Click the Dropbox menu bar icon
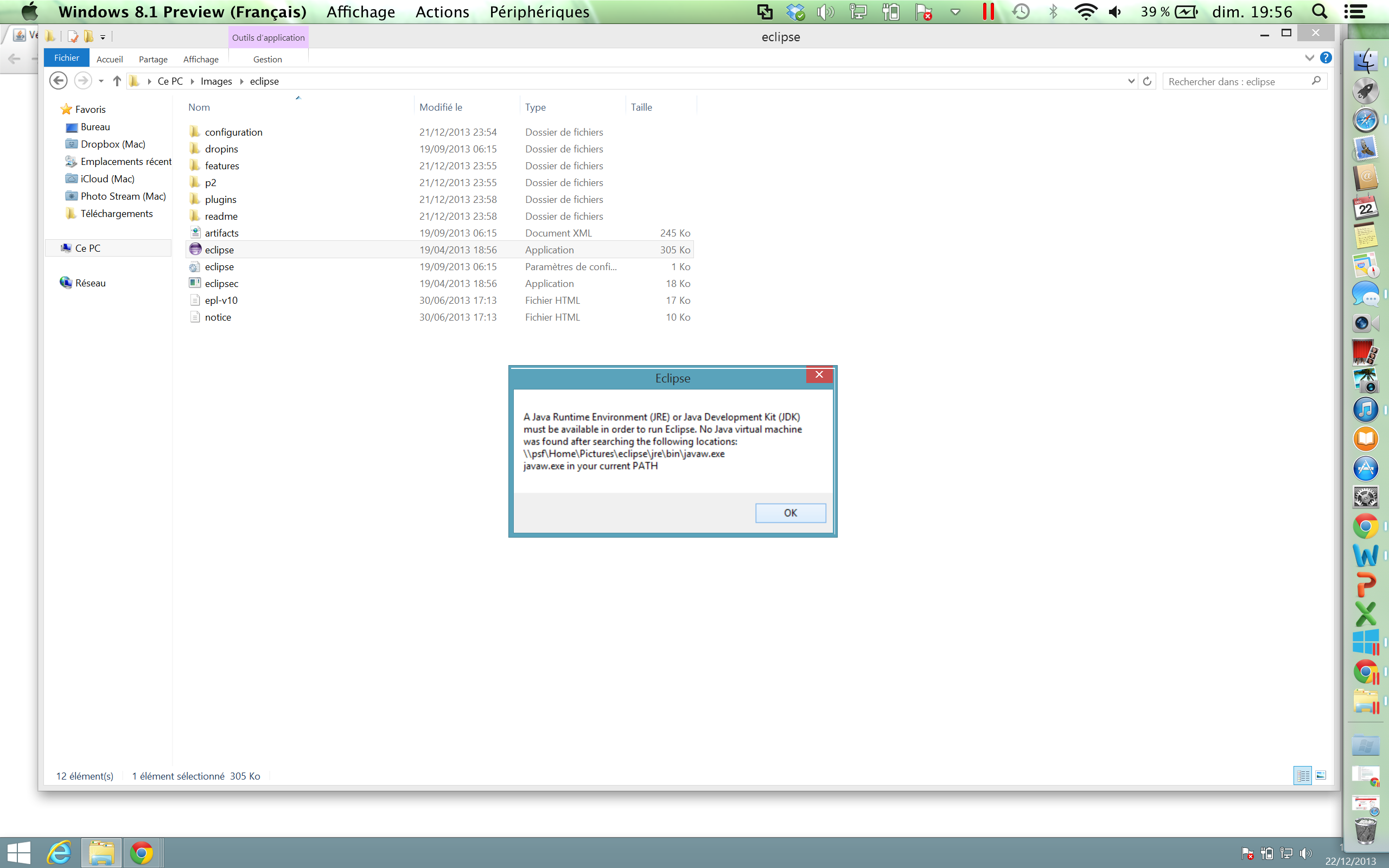1389x868 pixels. pyautogui.click(x=795, y=11)
